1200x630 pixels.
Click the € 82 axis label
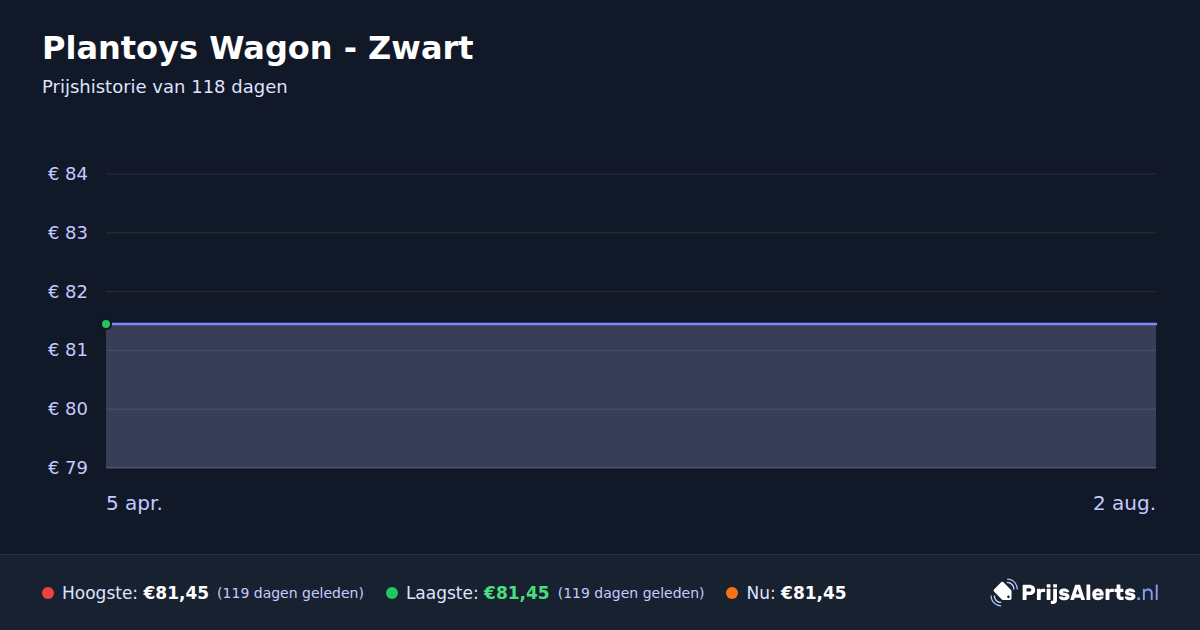[68, 292]
